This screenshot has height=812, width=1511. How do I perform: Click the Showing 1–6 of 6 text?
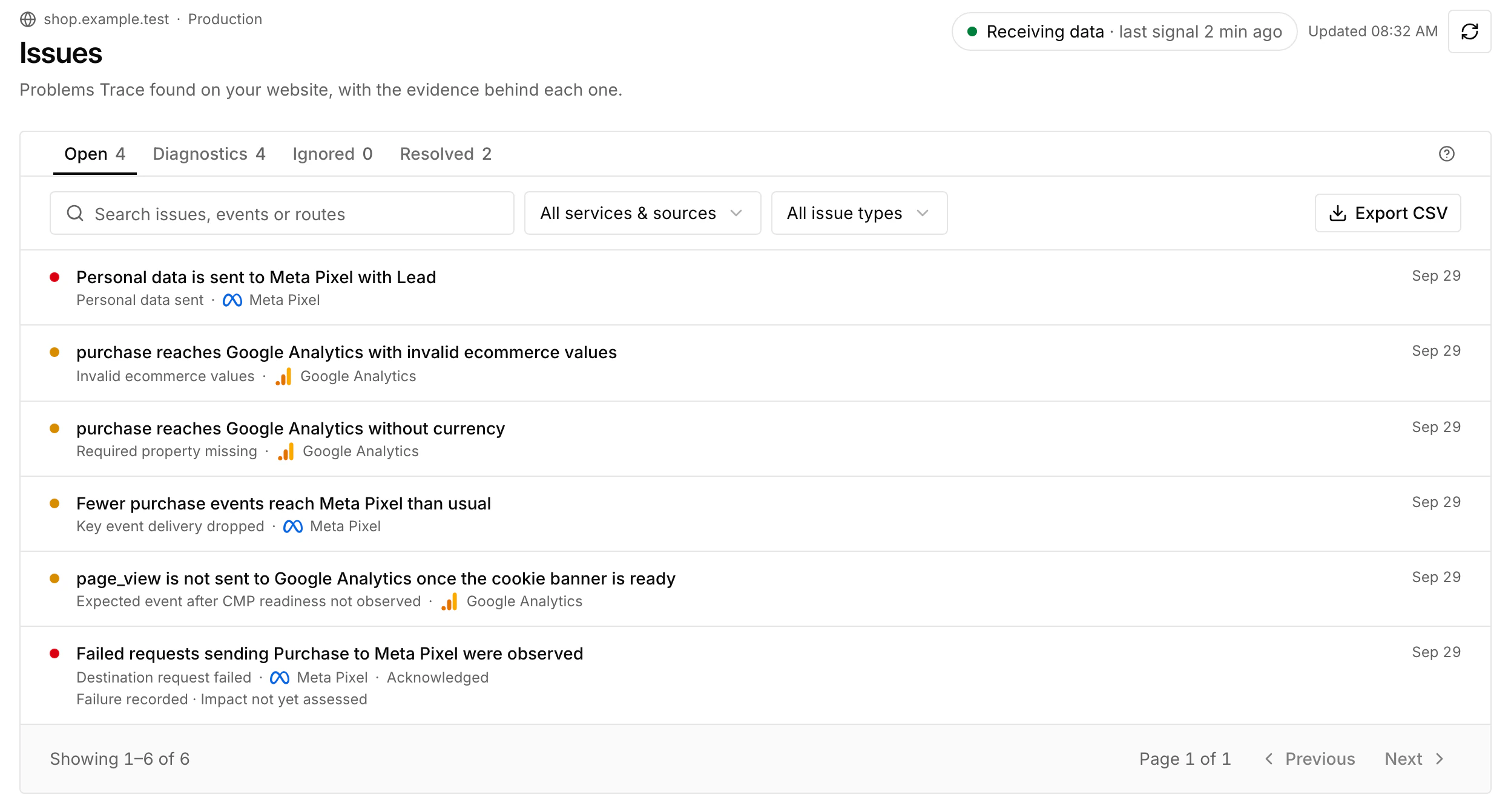pos(120,759)
